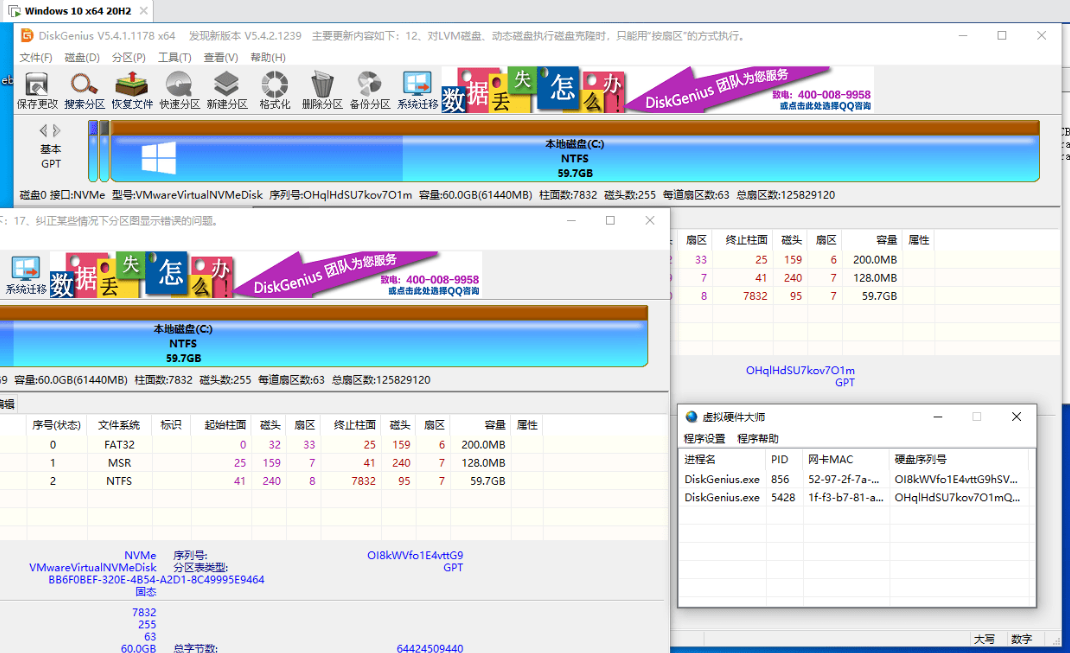Open the 帮助(H) menu

pyautogui.click(x=268, y=57)
